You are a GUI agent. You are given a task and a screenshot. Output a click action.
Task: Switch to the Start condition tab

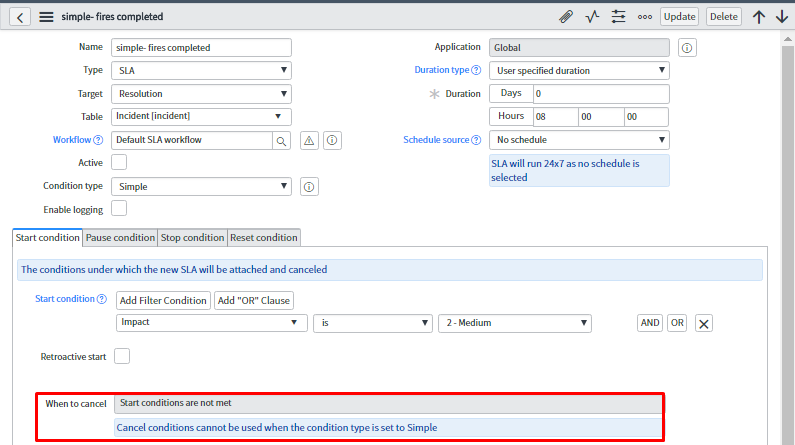tap(47, 238)
